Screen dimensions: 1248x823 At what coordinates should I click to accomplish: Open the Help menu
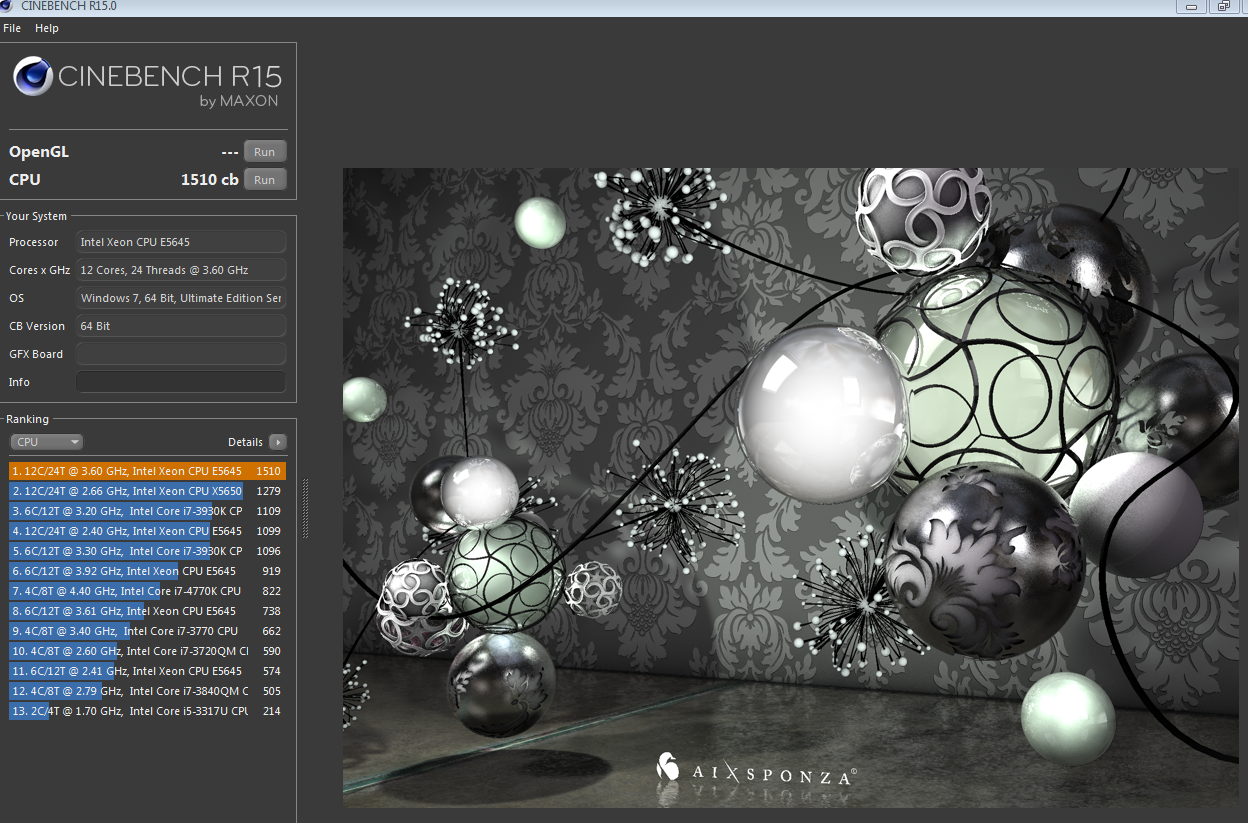pos(47,28)
